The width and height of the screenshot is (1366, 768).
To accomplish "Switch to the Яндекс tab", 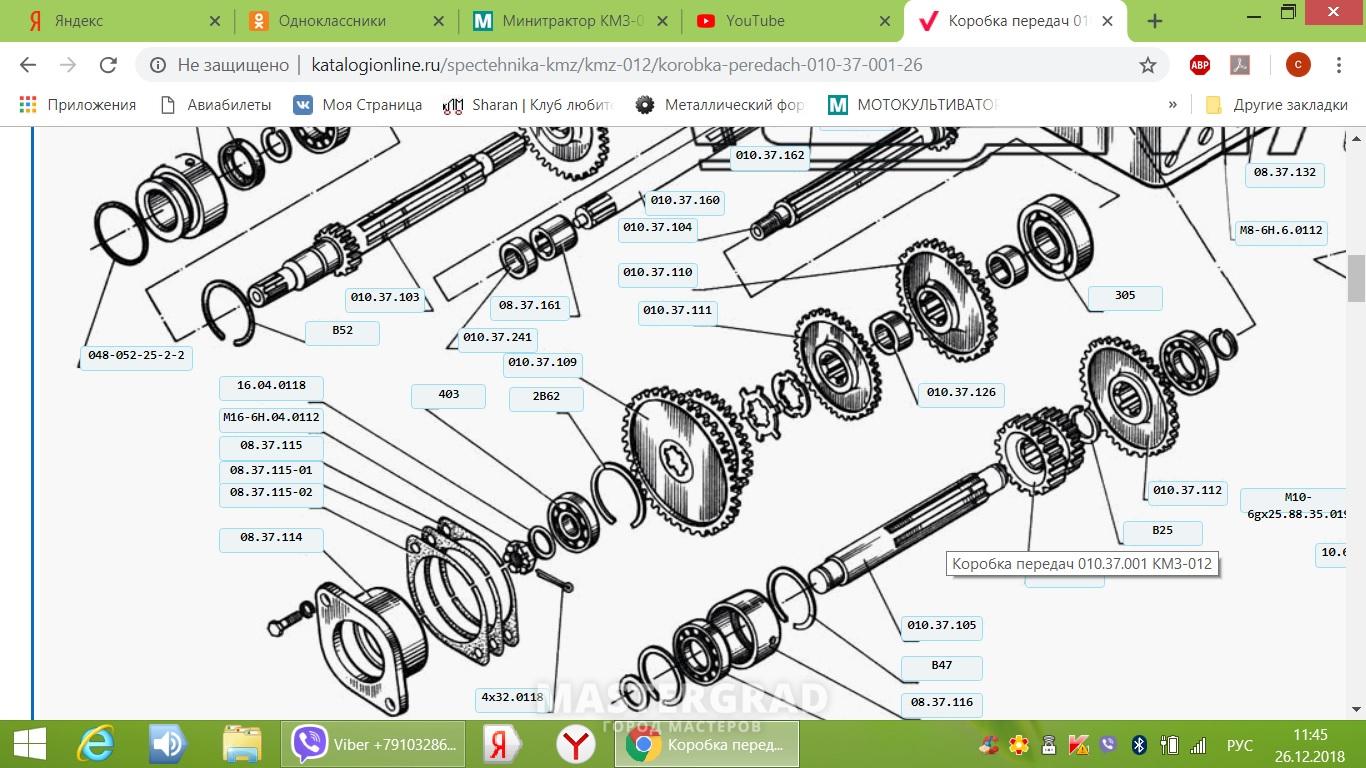I will tap(120, 21).
